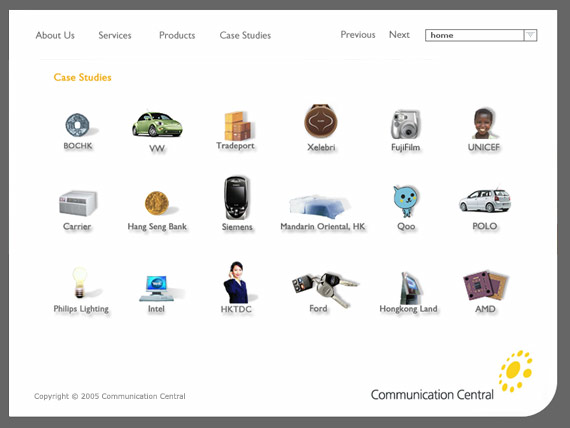570x428 pixels.
Task: Select the Carrier text label
Action: point(77,227)
